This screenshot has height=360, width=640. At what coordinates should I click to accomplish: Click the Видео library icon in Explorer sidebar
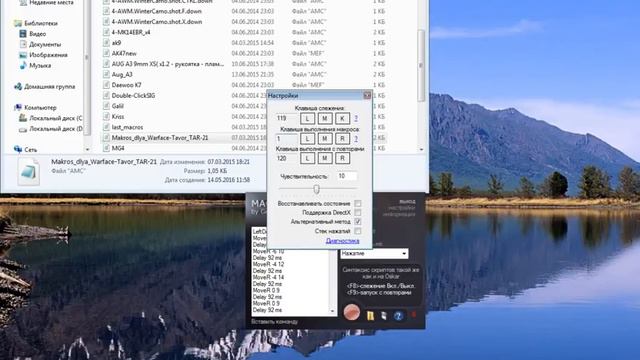click(23, 34)
